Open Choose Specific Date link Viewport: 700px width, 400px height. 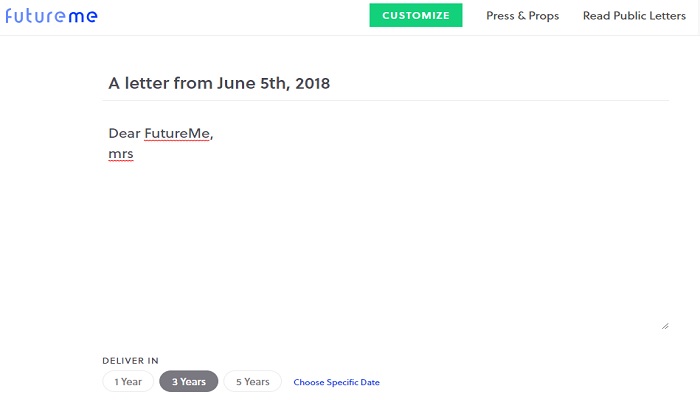coord(337,382)
